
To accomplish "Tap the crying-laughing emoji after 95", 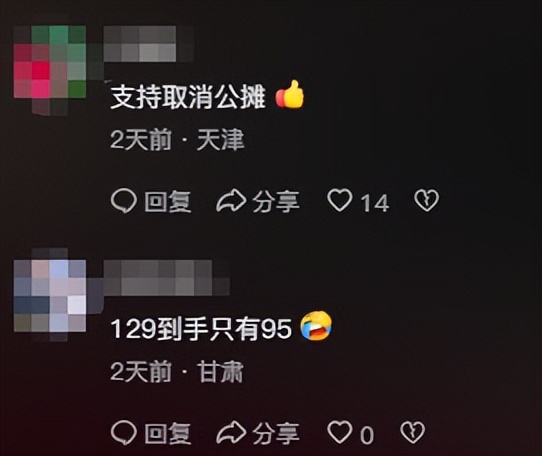I will click(x=316, y=326).
